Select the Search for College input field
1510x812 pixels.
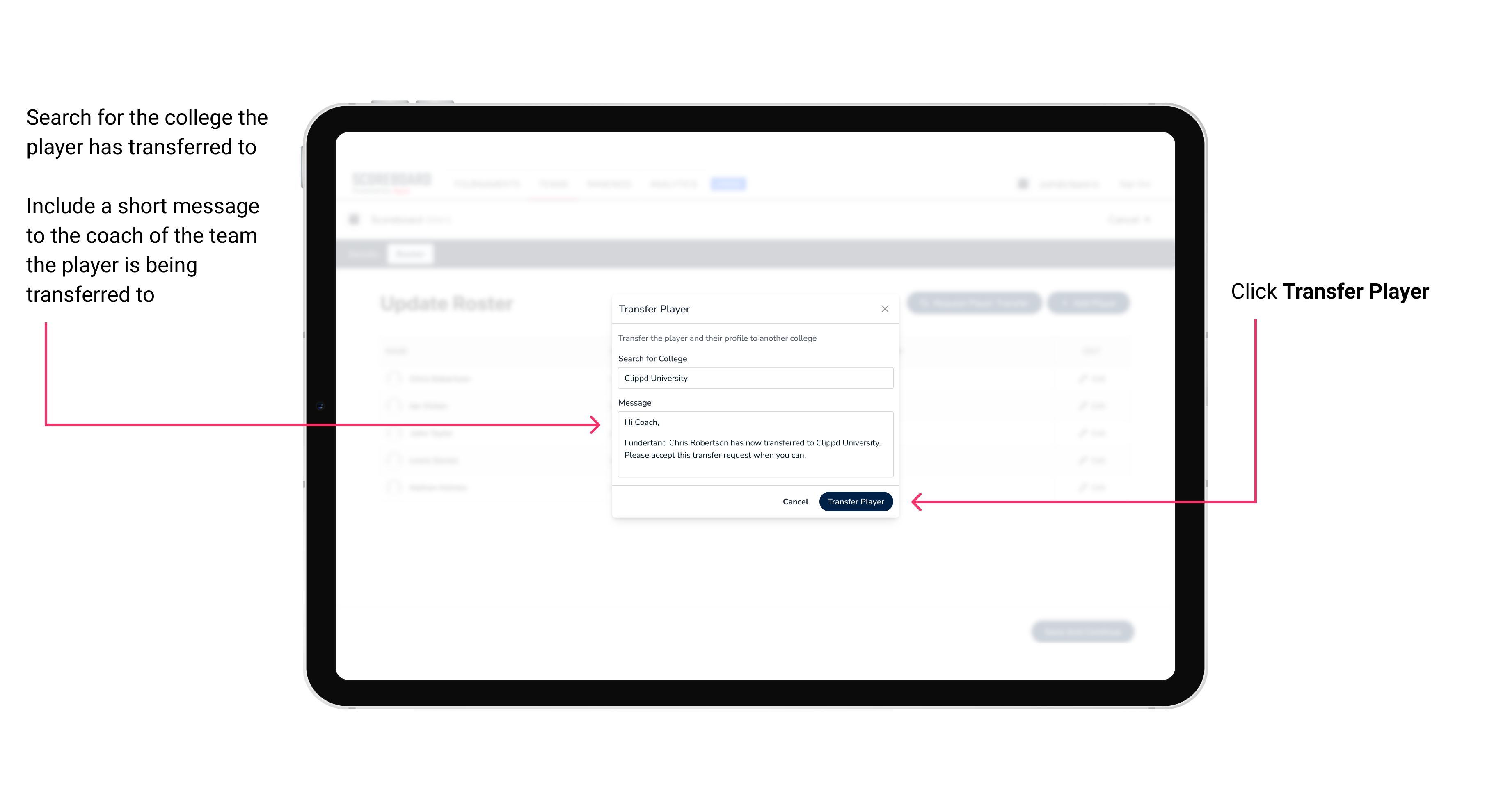[753, 378]
